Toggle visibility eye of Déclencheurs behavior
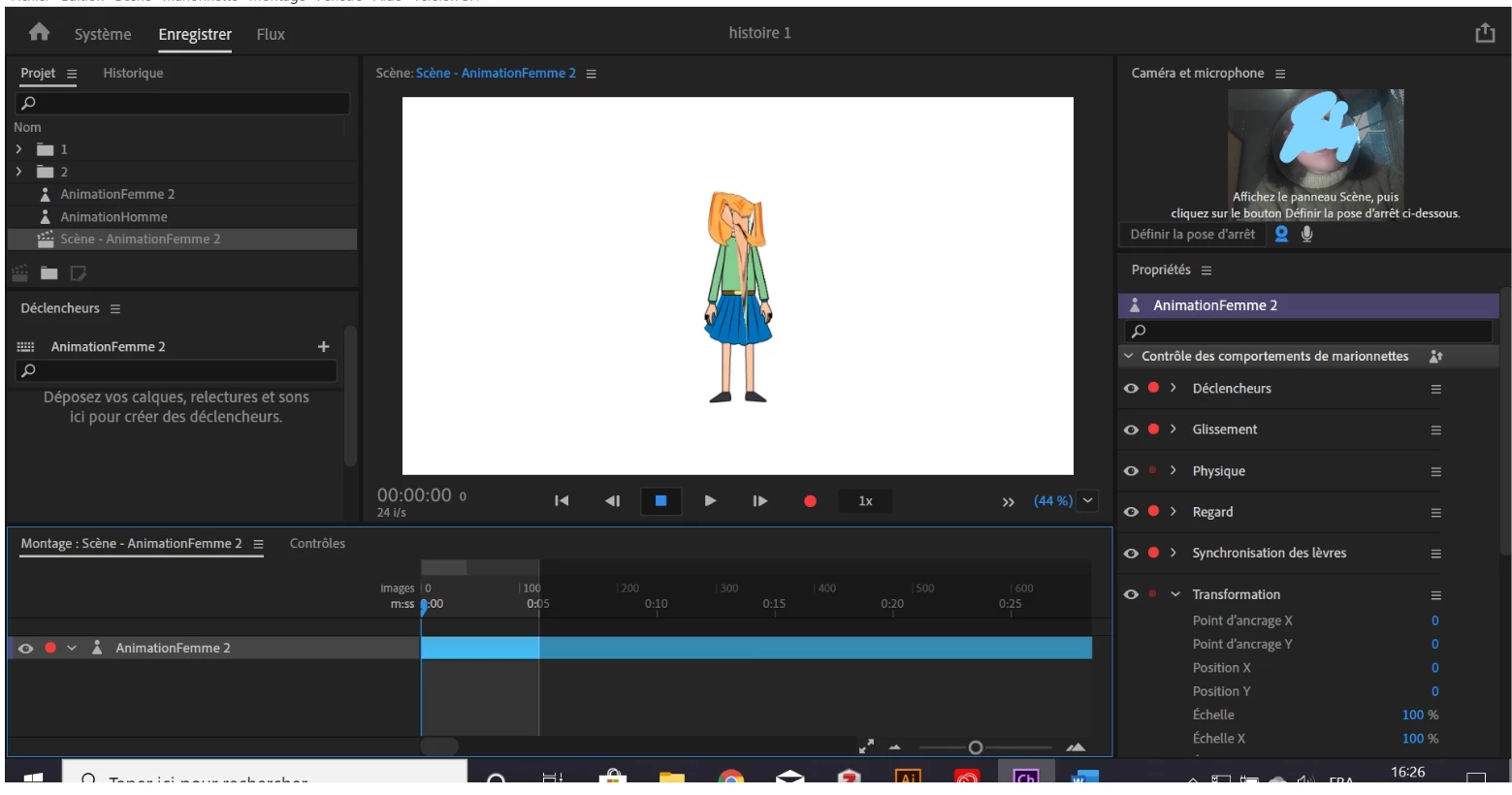Screen dimensions: 1512x795 [1131, 388]
